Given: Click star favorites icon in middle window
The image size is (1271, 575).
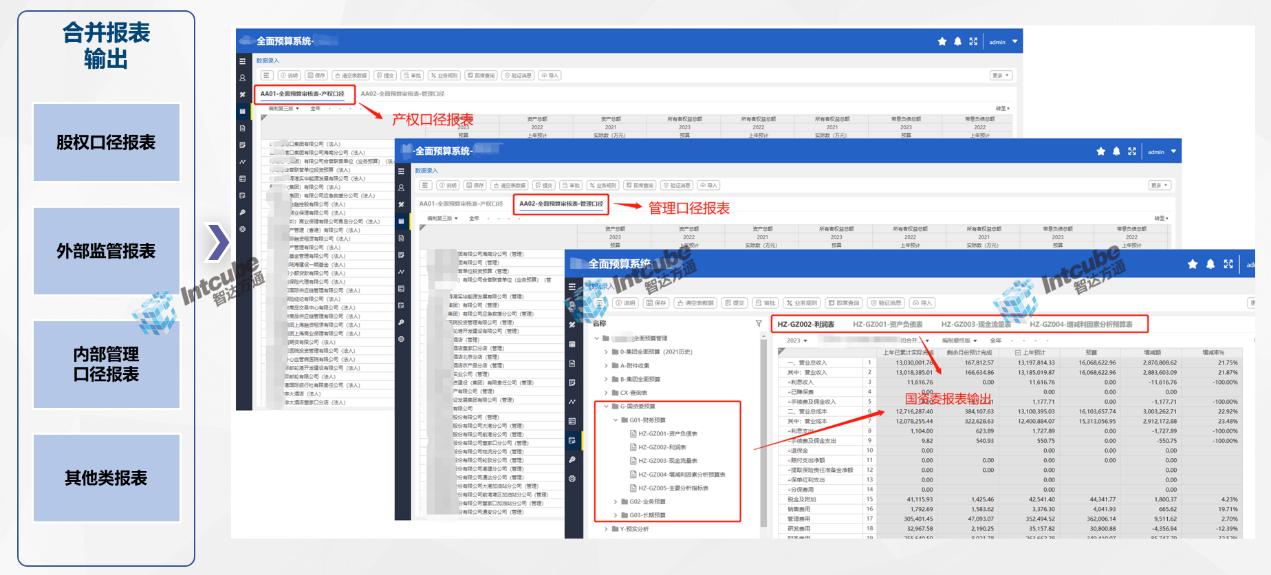Looking at the screenshot, I should (x=1101, y=152).
